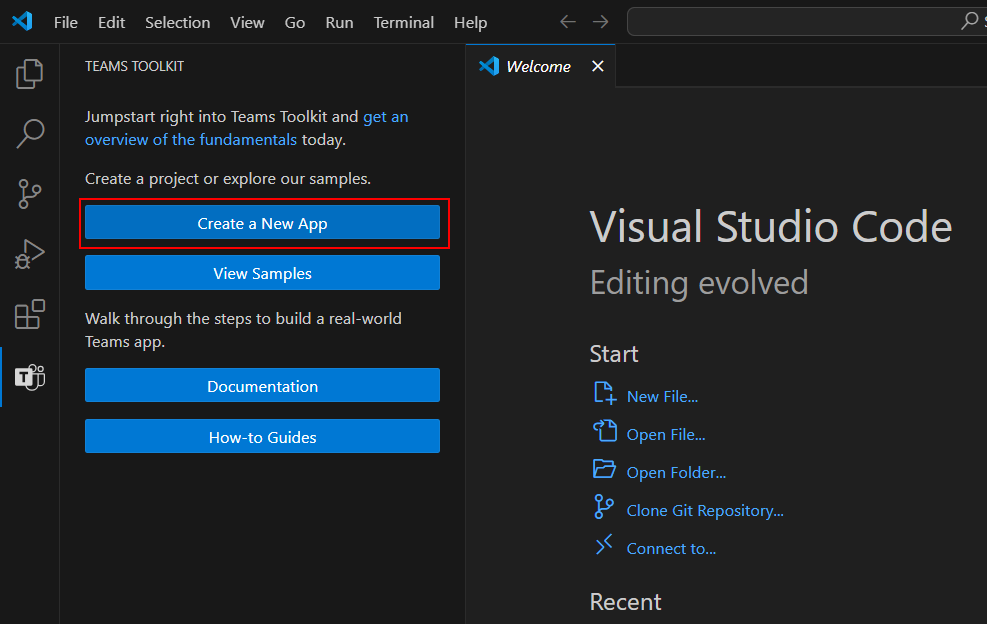Open the Explorer view in the activity bar
Image resolution: width=987 pixels, height=624 pixels.
(29, 73)
